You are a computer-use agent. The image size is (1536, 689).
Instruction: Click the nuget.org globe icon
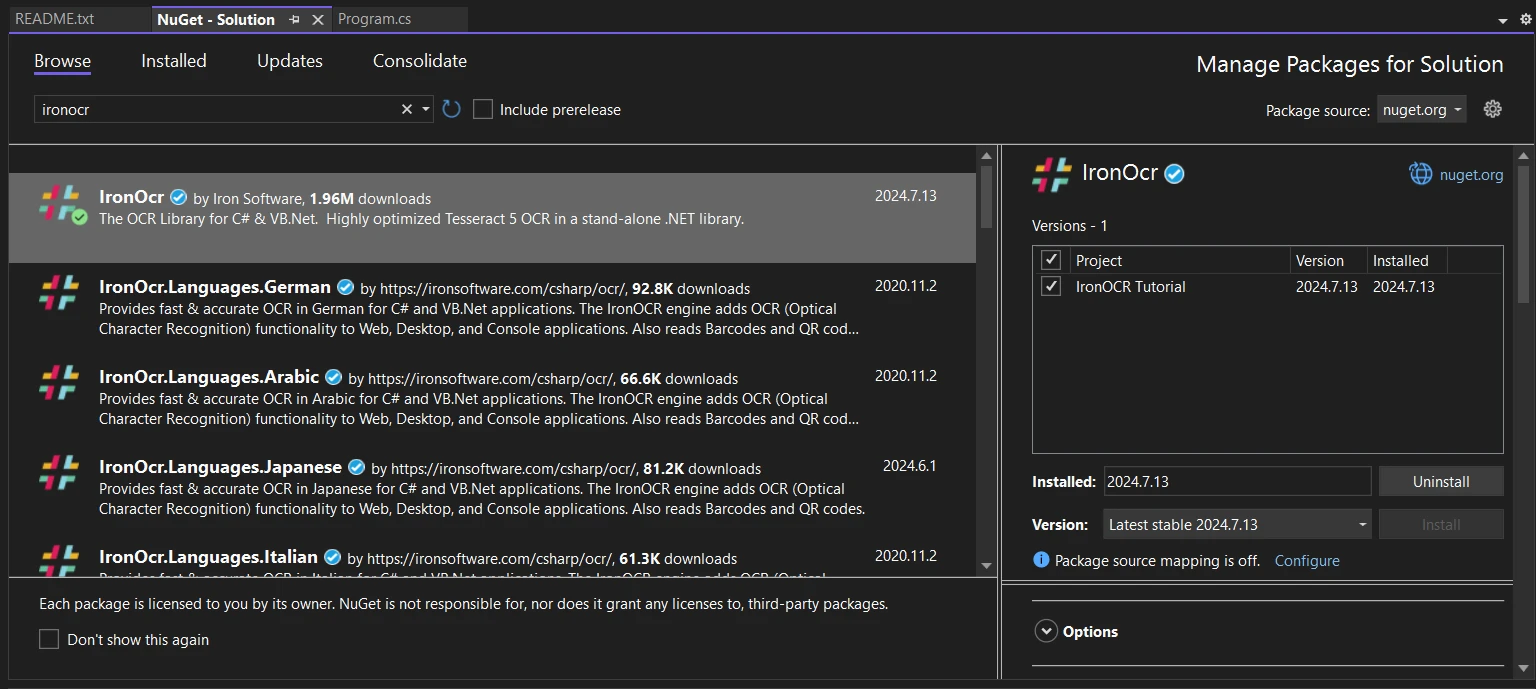pyautogui.click(x=1420, y=174)
